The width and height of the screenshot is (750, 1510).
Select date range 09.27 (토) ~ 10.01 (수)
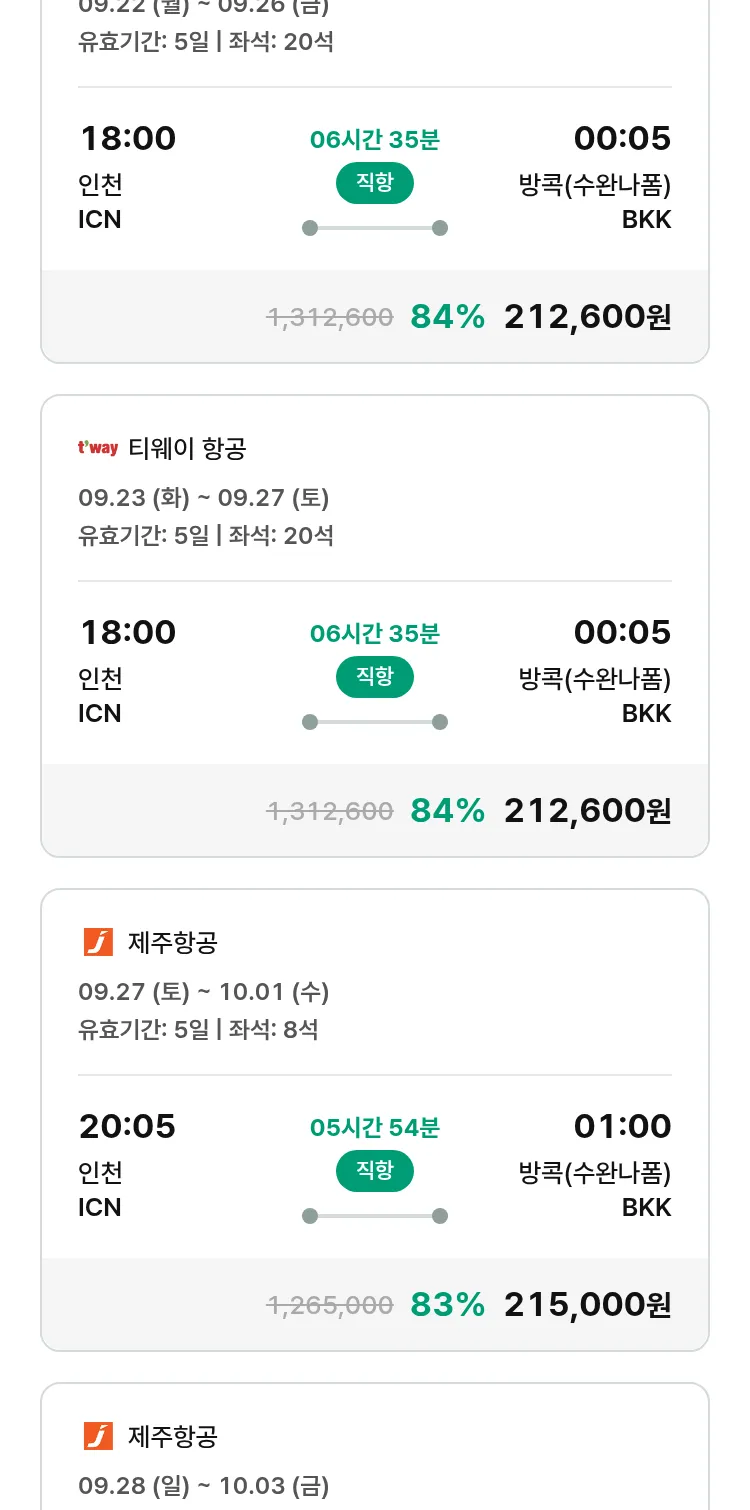coord(204,992)
